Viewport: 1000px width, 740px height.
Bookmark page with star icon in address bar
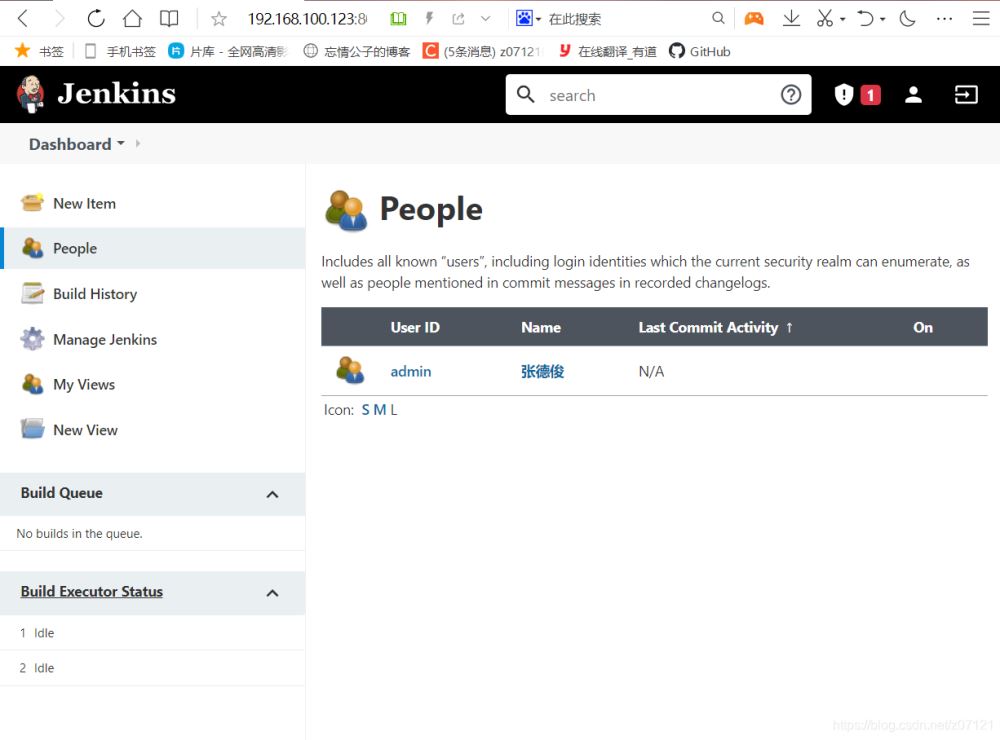[x=219, y=19]
